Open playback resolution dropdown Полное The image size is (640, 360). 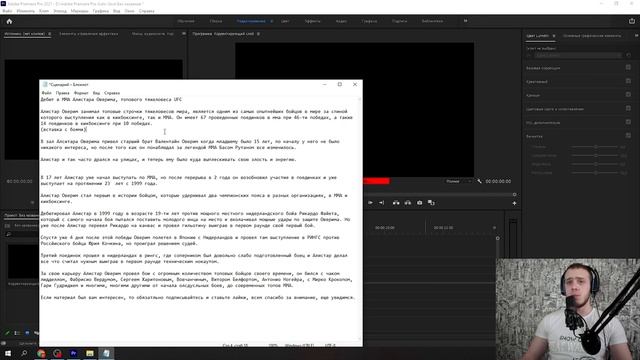click(x=458, y=181)
